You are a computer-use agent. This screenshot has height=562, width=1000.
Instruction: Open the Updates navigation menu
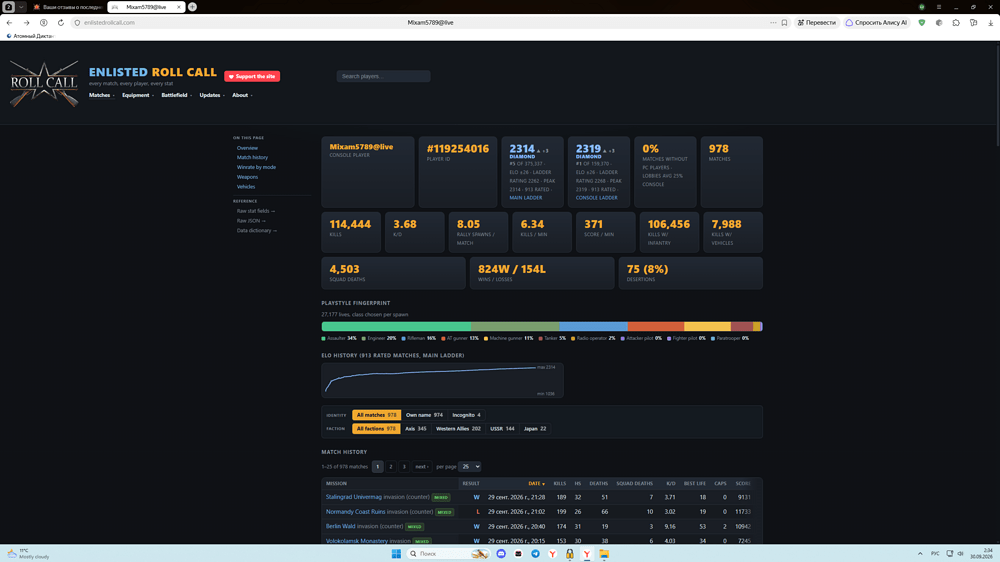click(x=212, y=95)
